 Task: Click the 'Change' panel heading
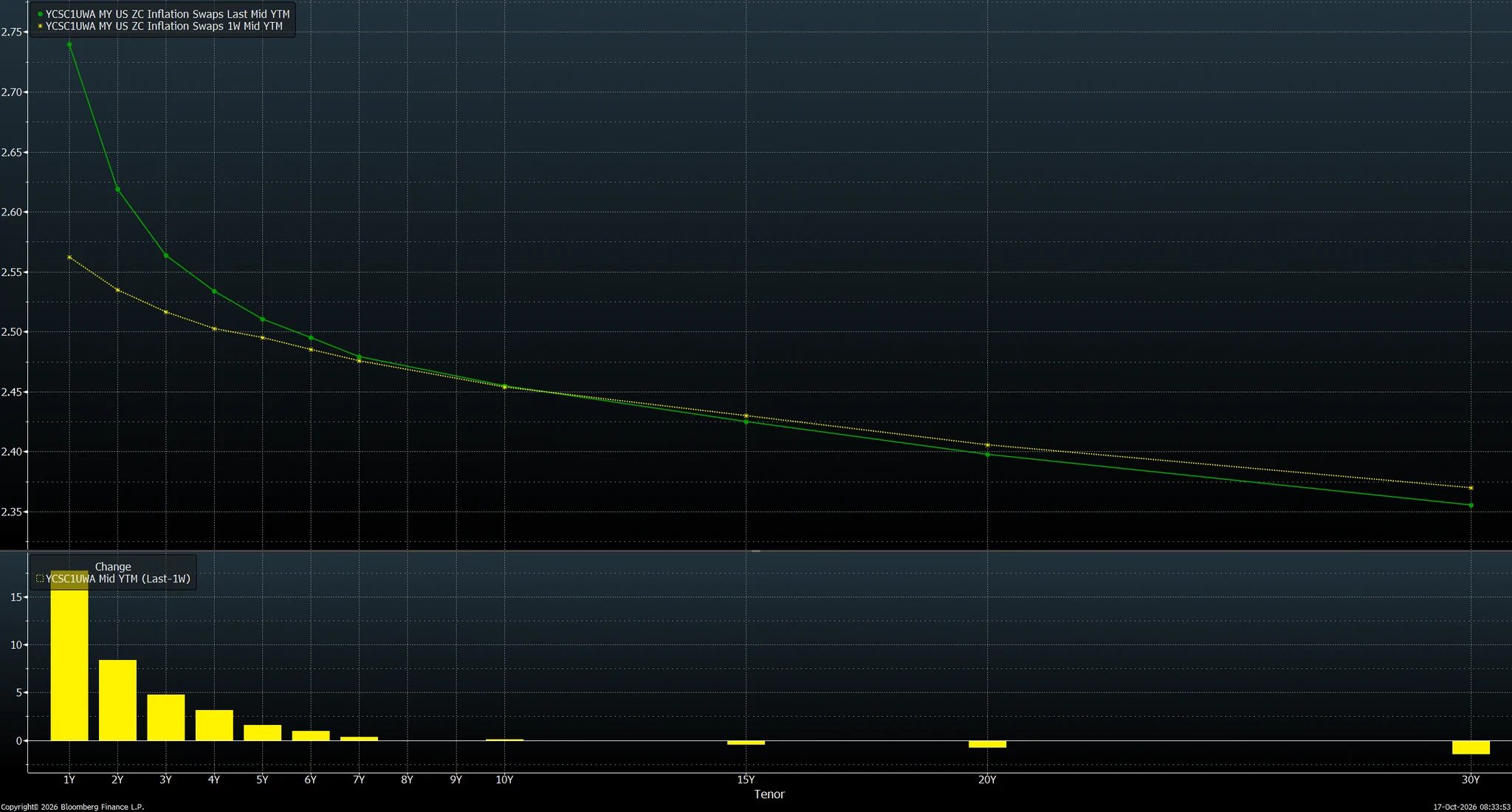(113, 567)
